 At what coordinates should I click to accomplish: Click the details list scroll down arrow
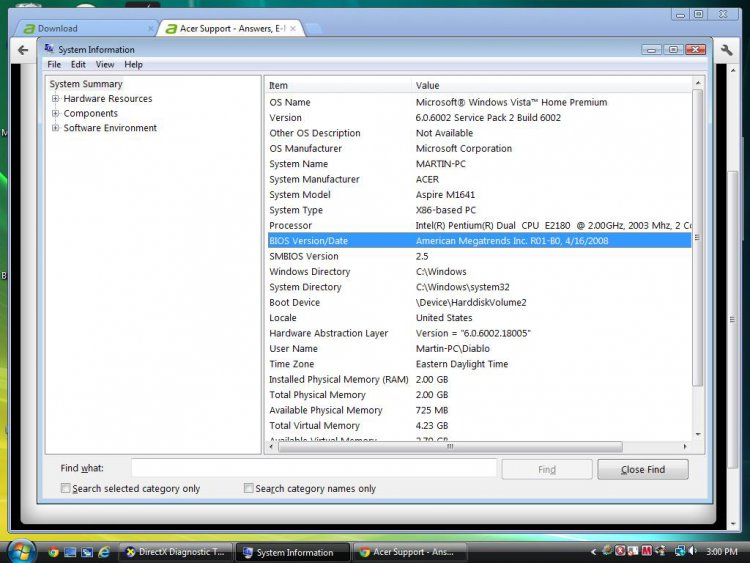click(x=698, y=434)
